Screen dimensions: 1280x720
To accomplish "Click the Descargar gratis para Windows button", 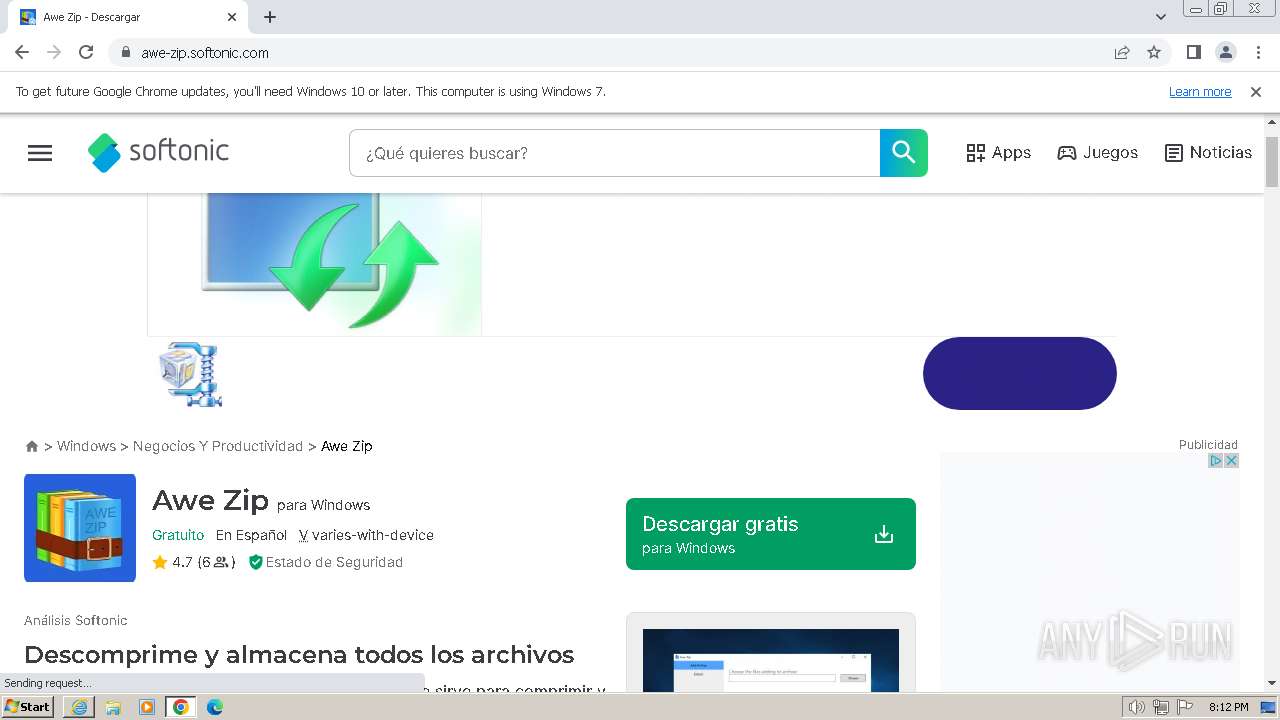I will tap(771, 534).
